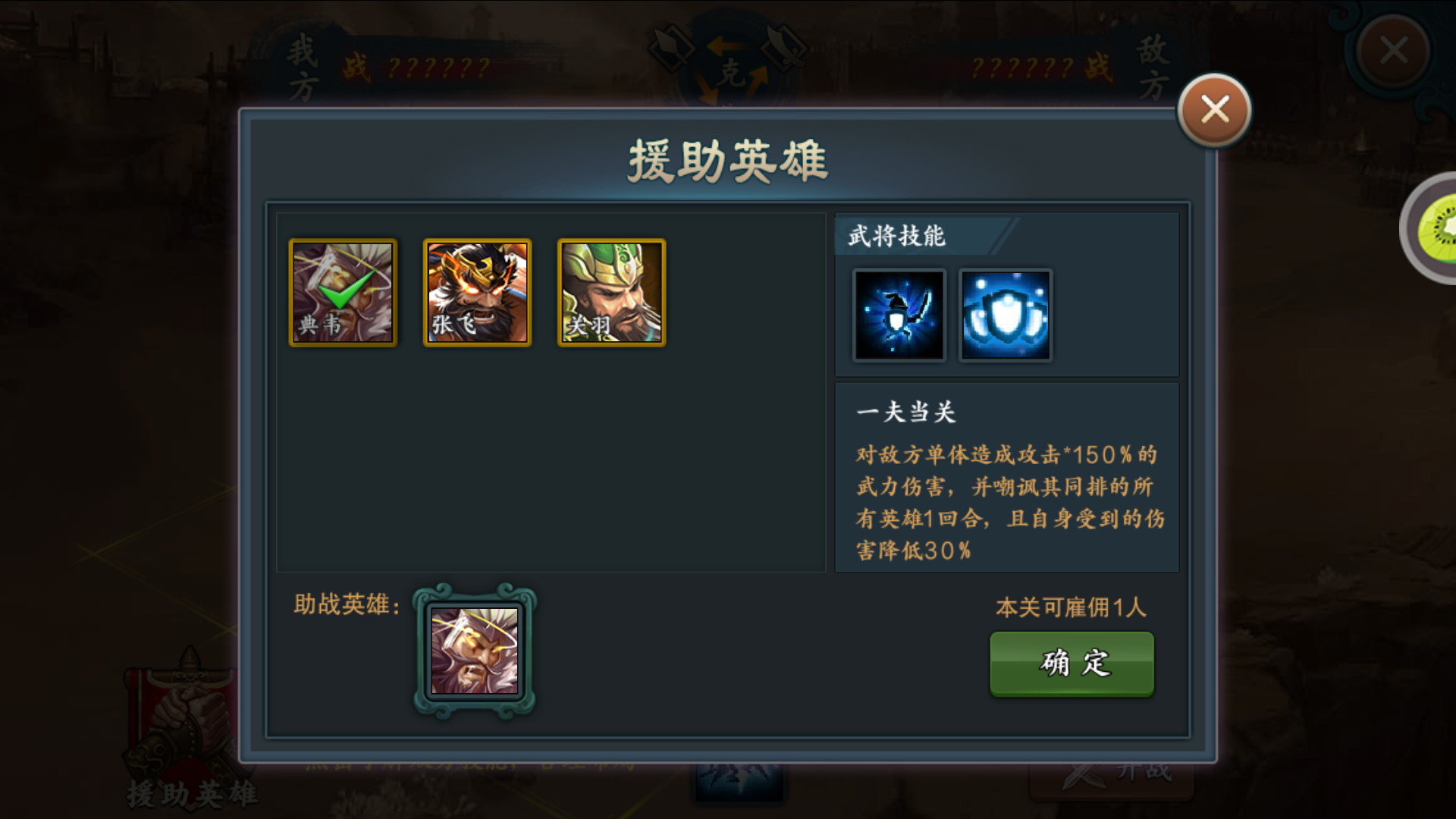Select the 张飞 hero portrait

point(477,293)
